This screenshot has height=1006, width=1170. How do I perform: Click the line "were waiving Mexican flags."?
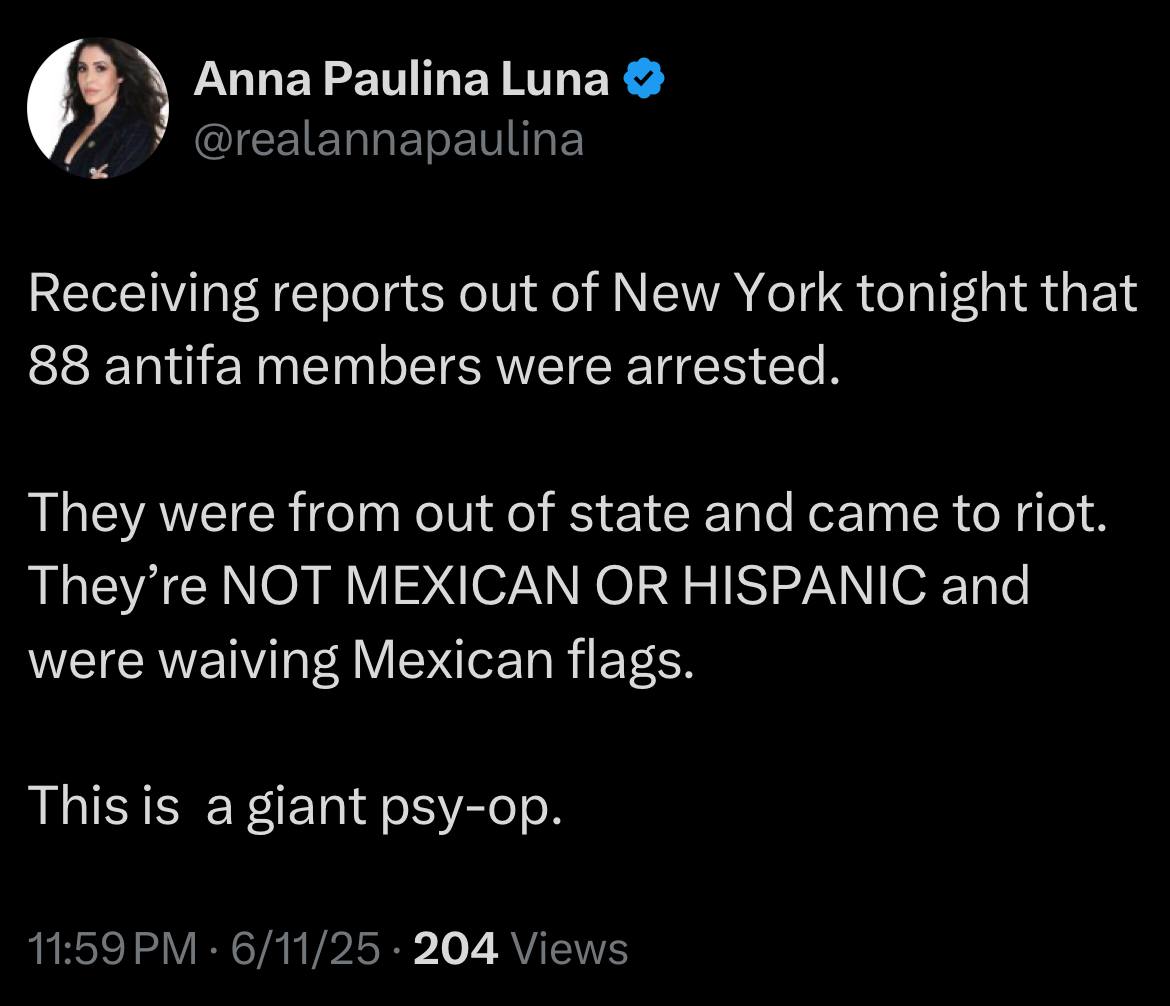[361, 660]
